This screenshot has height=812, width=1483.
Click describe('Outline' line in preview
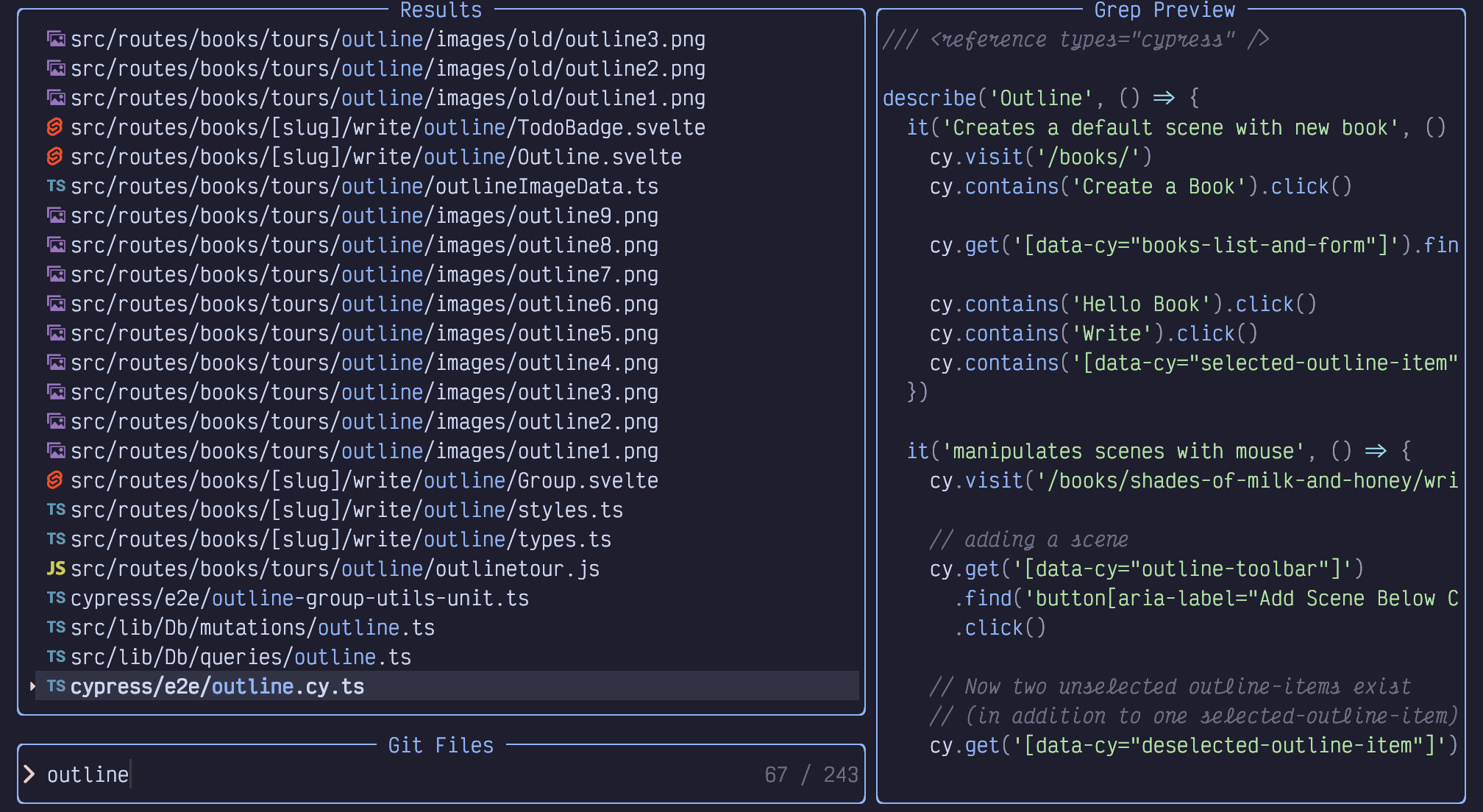pyautogui.click(x=1041, y=98)
